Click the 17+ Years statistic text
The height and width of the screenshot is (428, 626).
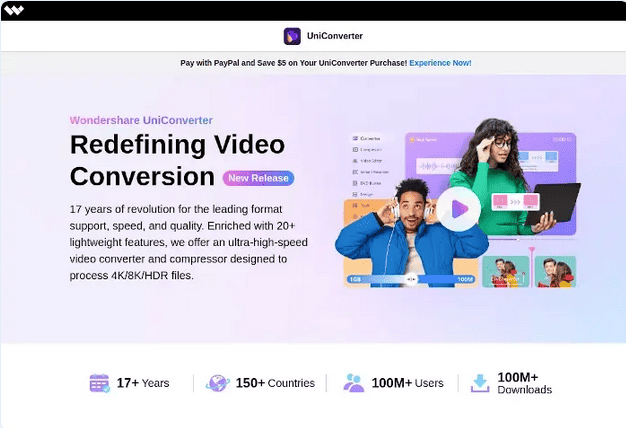(143, 383)
